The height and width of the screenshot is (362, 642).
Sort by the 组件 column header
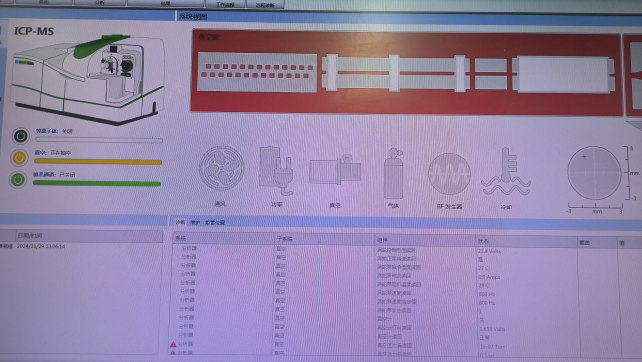(425, 240)
